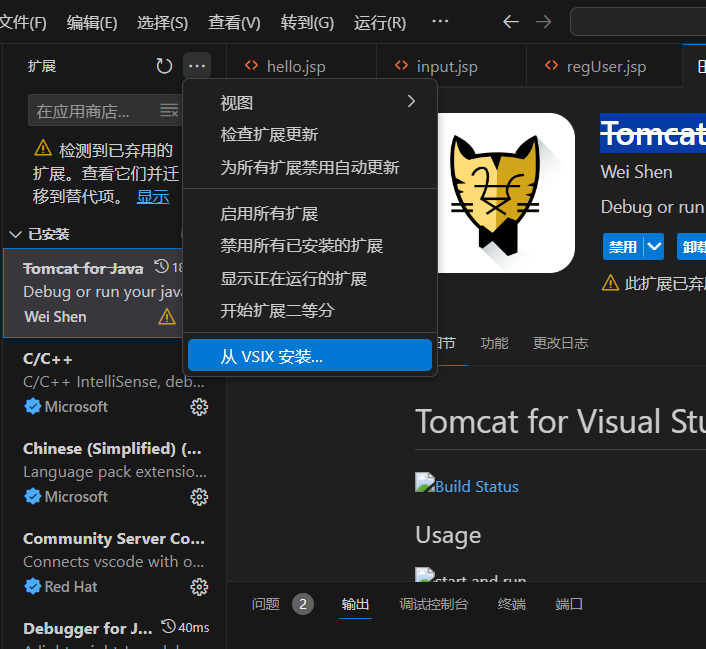This screenshot has height=649, width=706.
Task: Click the 禁用 button for Tomcat
Action: [x=623, y=246]
